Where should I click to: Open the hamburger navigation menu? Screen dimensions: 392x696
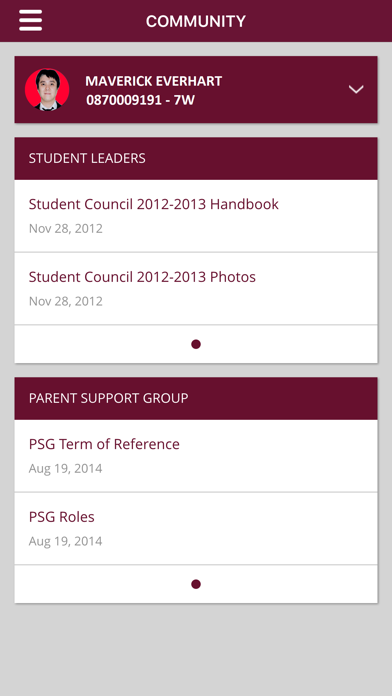click(x=31, y=21)
